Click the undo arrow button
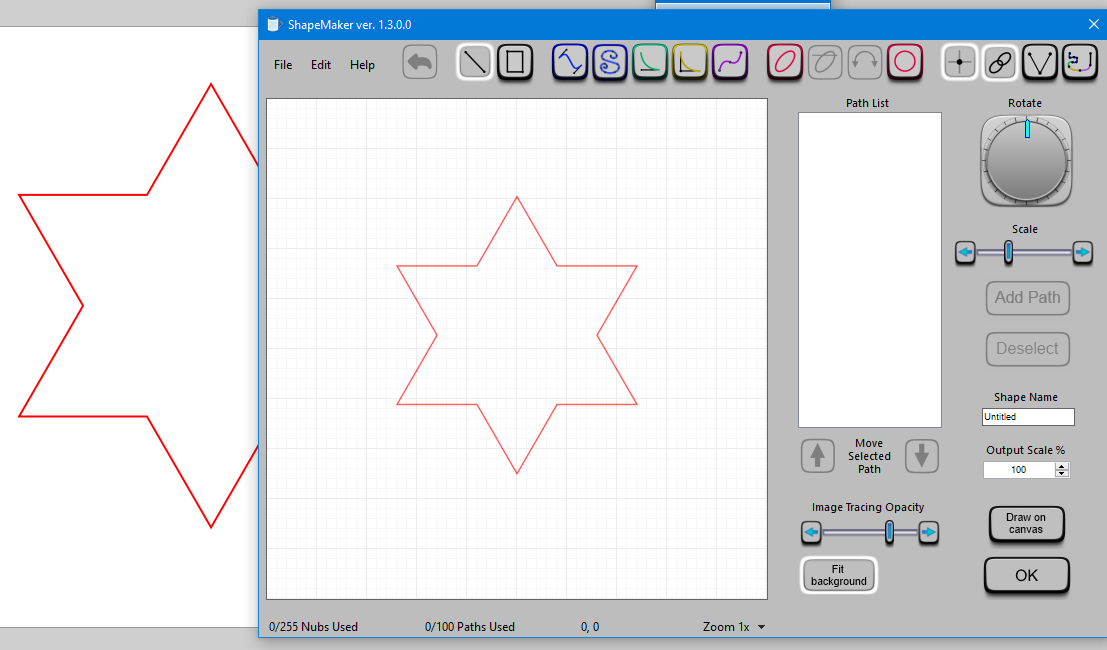1107x650 pixels. point(419,62)
